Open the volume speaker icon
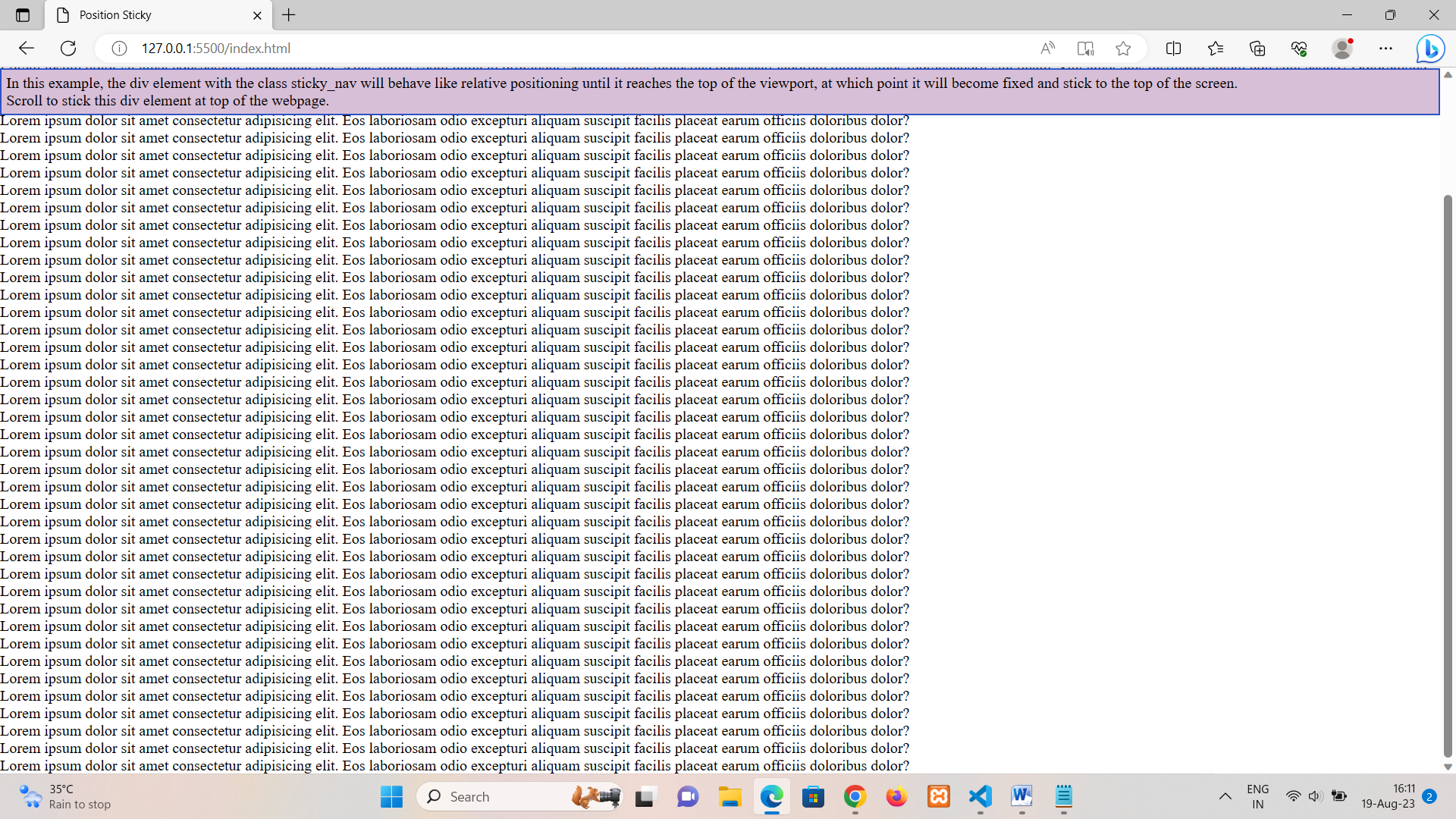This screenshot has height=819, width=1456. [1315, 796]
